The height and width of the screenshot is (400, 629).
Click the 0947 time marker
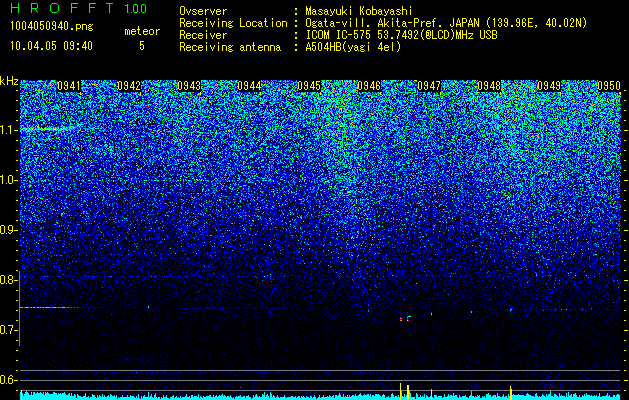[429, 86]
